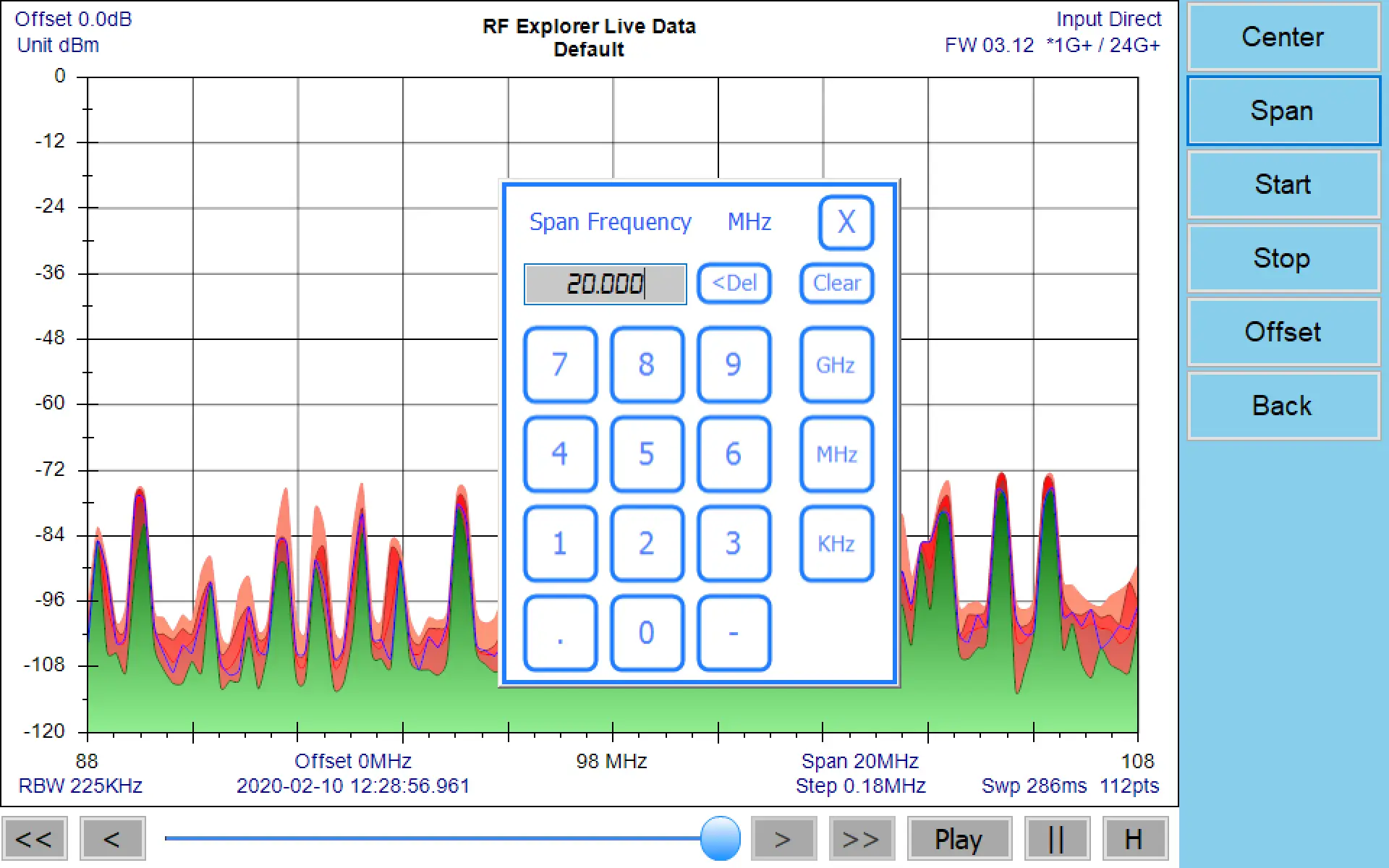The width and height of the screenshot is (1389, 868).
Task: Click the playback position slider knob
Action: coord(721,838)
